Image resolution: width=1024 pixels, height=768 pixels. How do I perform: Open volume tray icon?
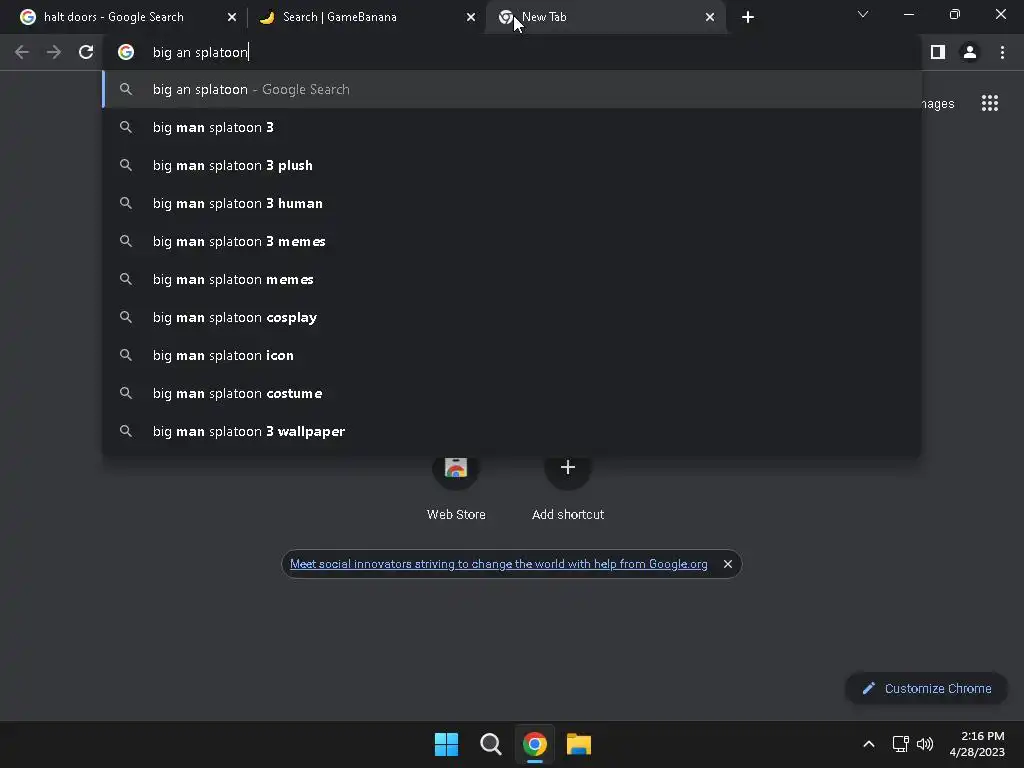click(925, 744)
